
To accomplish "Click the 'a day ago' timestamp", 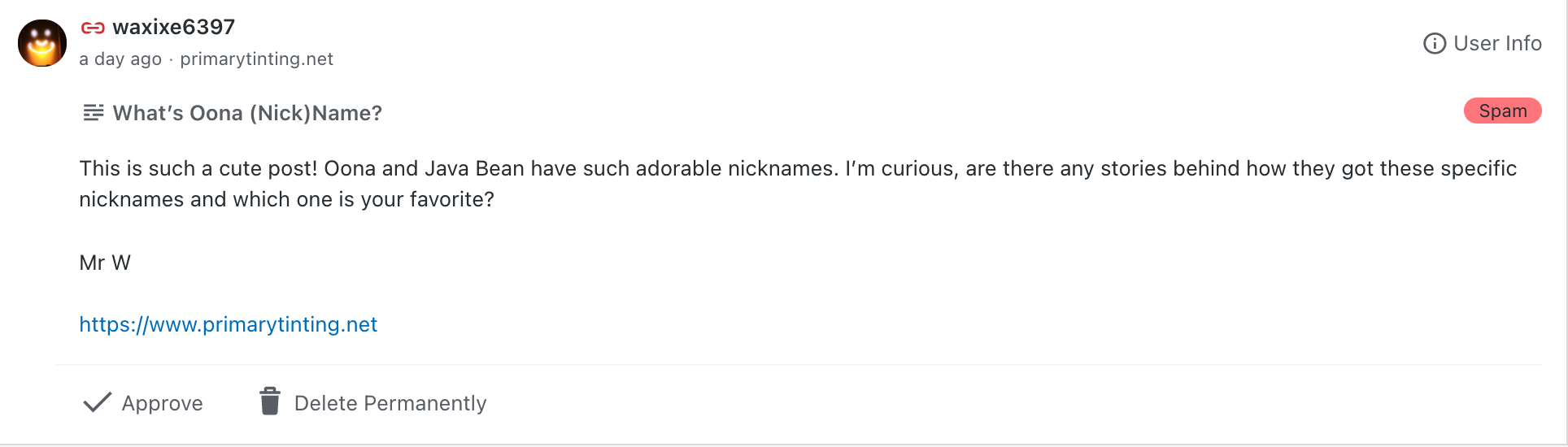I will coord(120,59).
